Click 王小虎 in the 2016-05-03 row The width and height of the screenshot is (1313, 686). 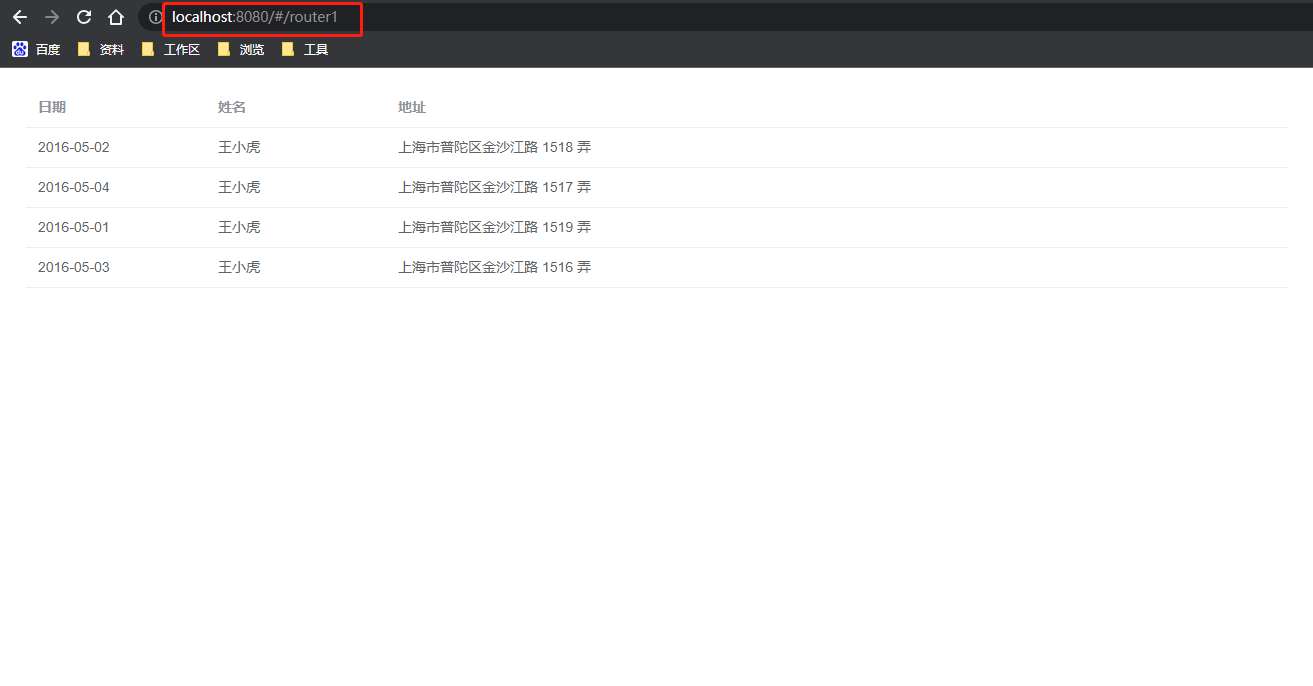pyautogui.click(x=239, y=267)
